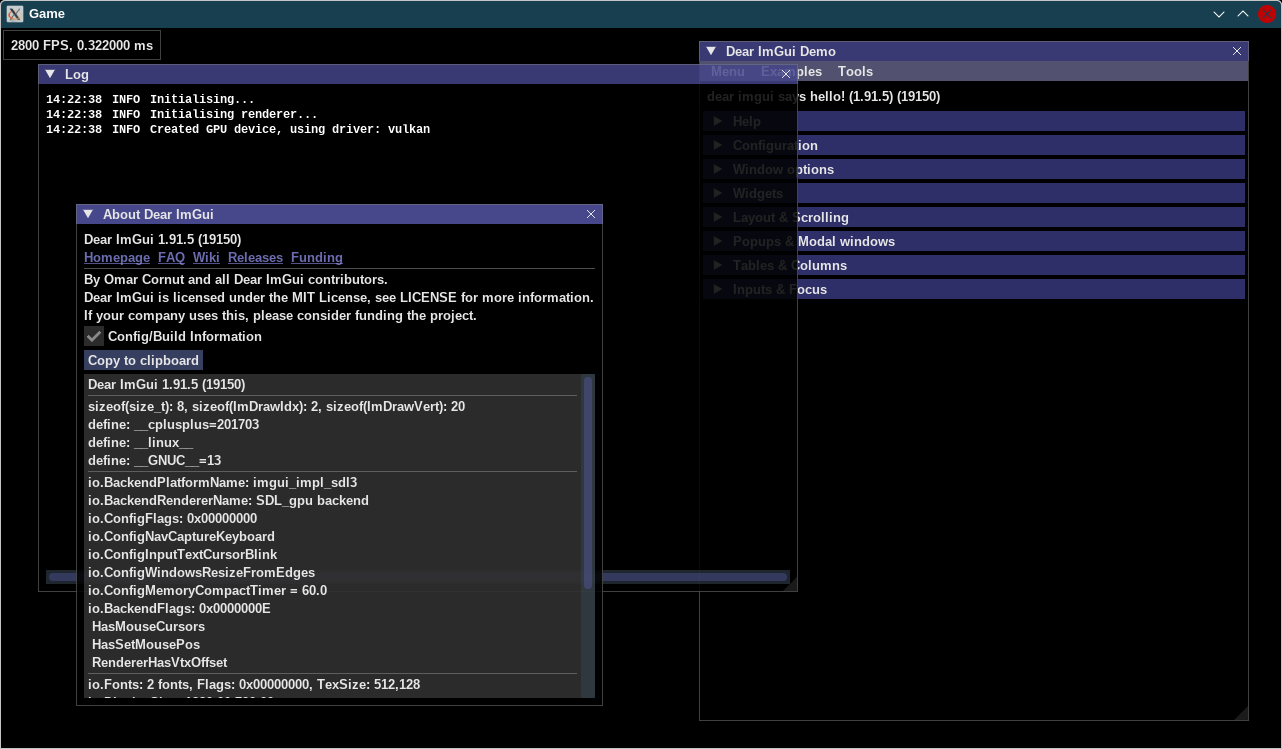The image size is (1282, 749).
Task: Open the Tools menu in Demo window
Action: [x=855, y=71]
